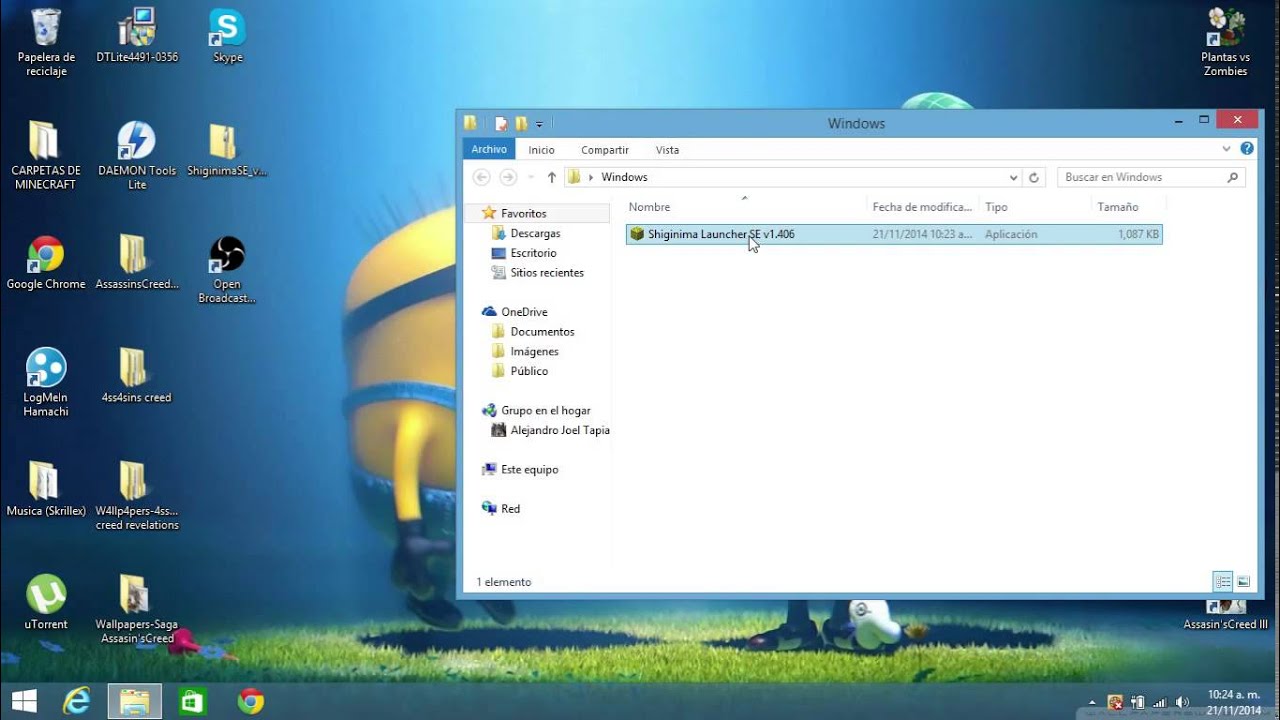The height and width of the screenshot is (720, 1280).
Task: Open Documentos under OneDrive
Action: 542,332
